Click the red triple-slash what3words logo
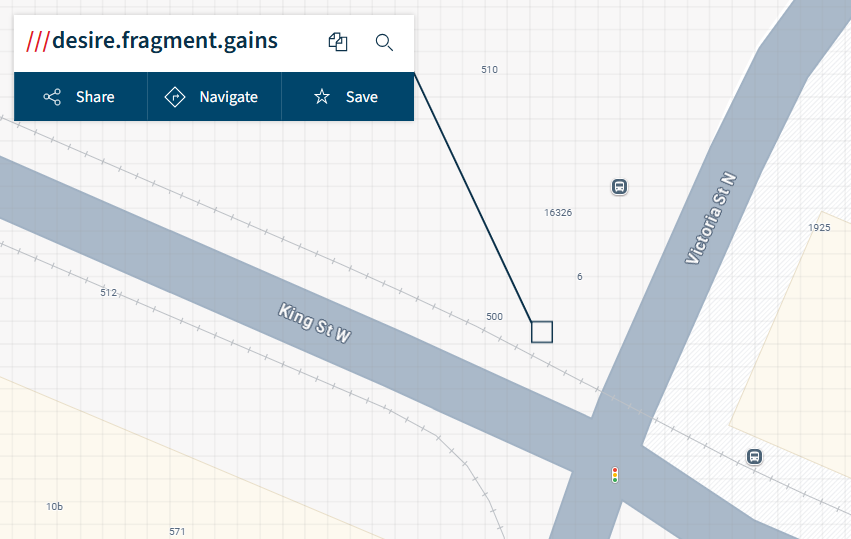Screen dimensions: 851x539 click(38, 41)
